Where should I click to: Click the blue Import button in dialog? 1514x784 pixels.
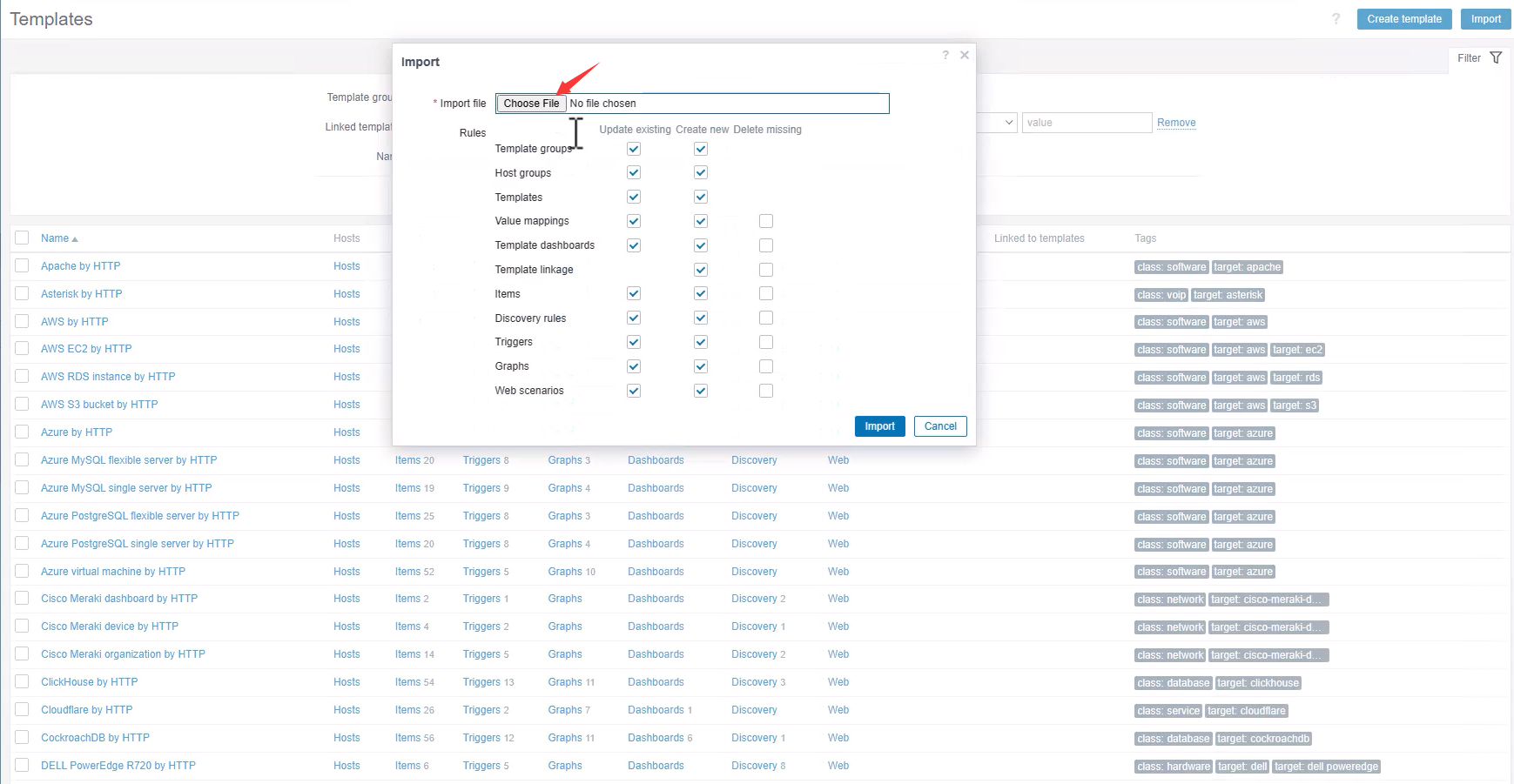point(879,426)
